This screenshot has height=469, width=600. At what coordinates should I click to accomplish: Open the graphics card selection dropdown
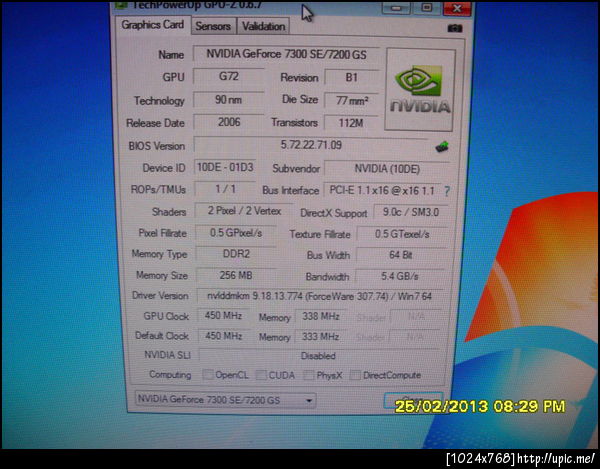click(x=225, y=400)
